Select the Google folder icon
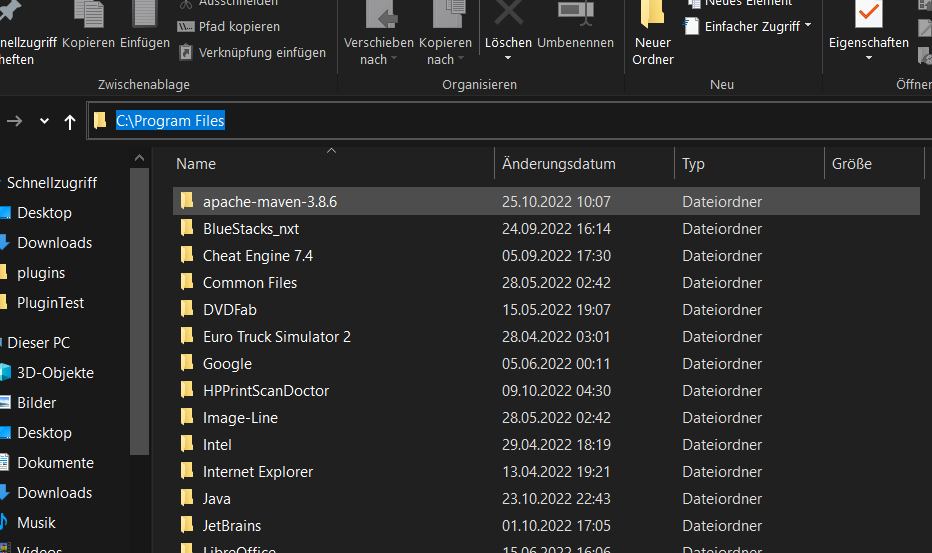 [x=187, y=363]
